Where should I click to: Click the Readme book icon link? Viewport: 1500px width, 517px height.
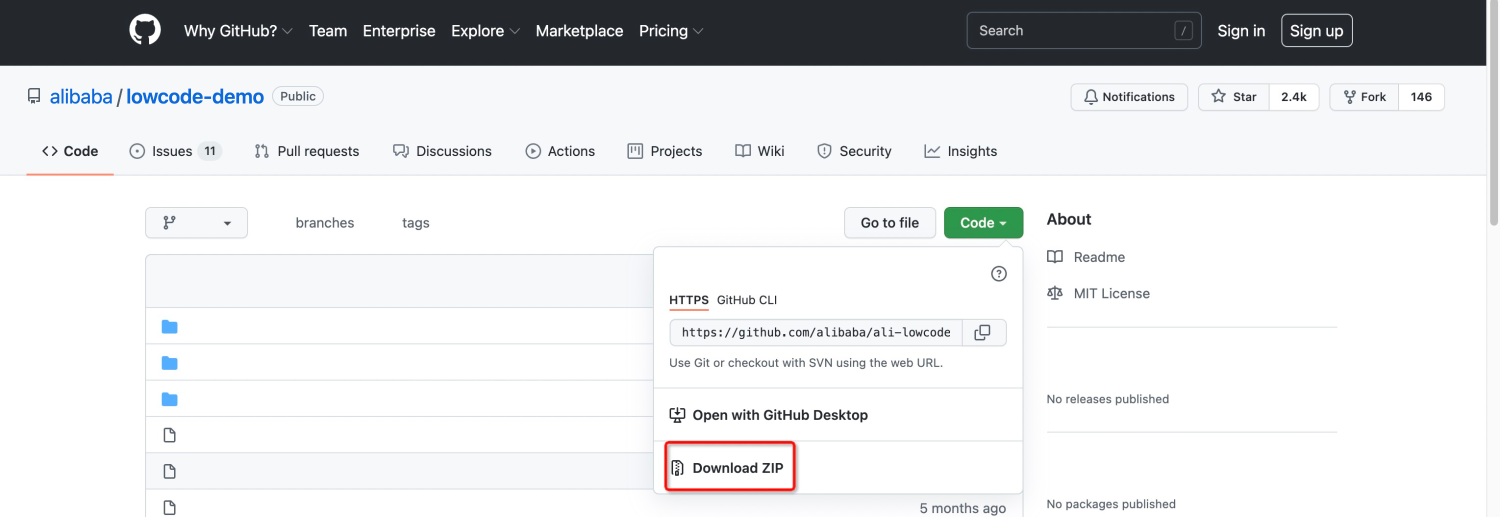point(1055,257)
